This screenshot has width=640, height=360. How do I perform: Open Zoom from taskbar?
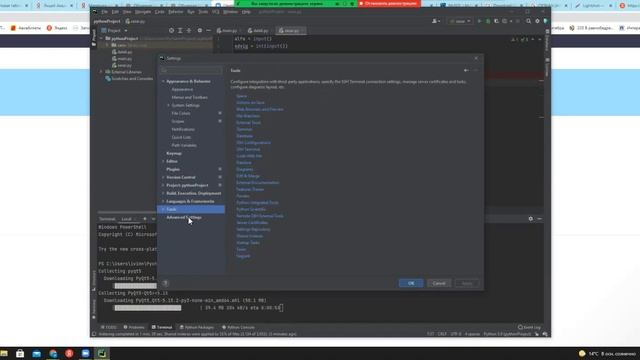(x=85, y=353)
